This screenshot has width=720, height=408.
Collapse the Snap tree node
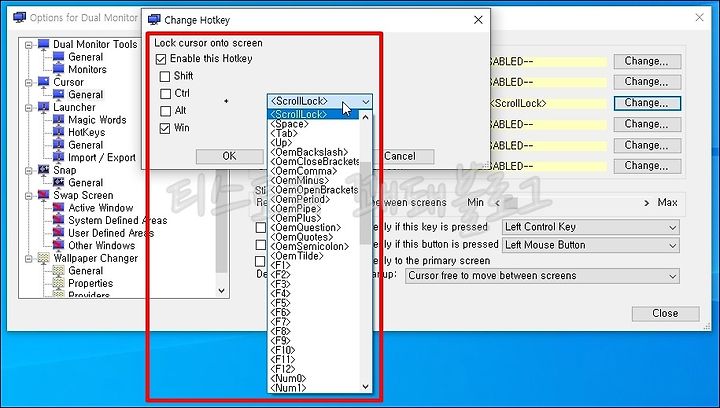[x=29, y=170]
